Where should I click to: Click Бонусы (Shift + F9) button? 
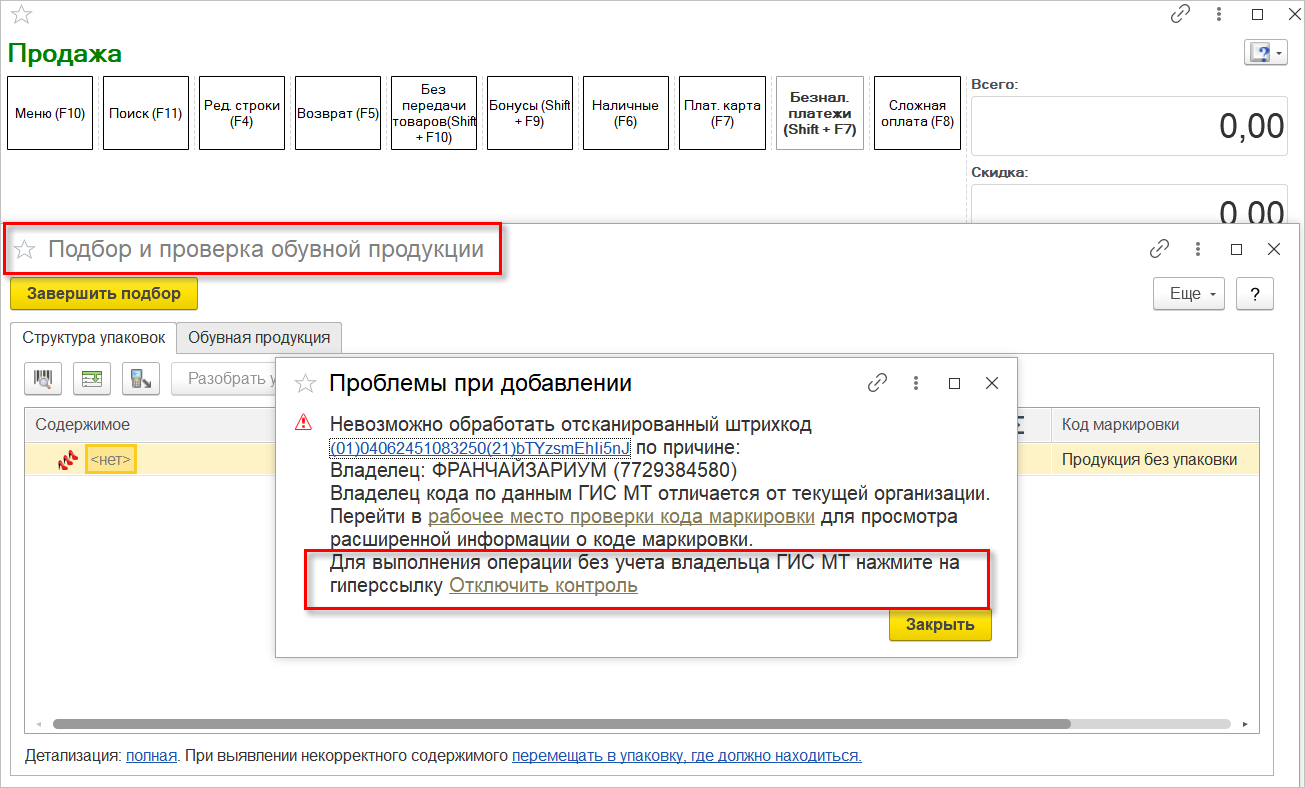(530, 113)
